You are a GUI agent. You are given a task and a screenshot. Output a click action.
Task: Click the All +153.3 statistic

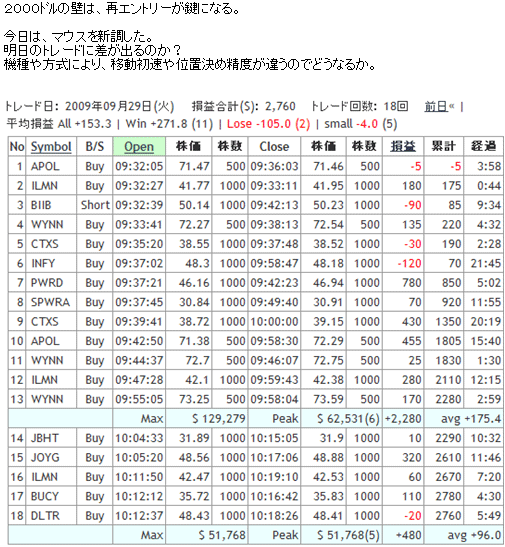84,124
